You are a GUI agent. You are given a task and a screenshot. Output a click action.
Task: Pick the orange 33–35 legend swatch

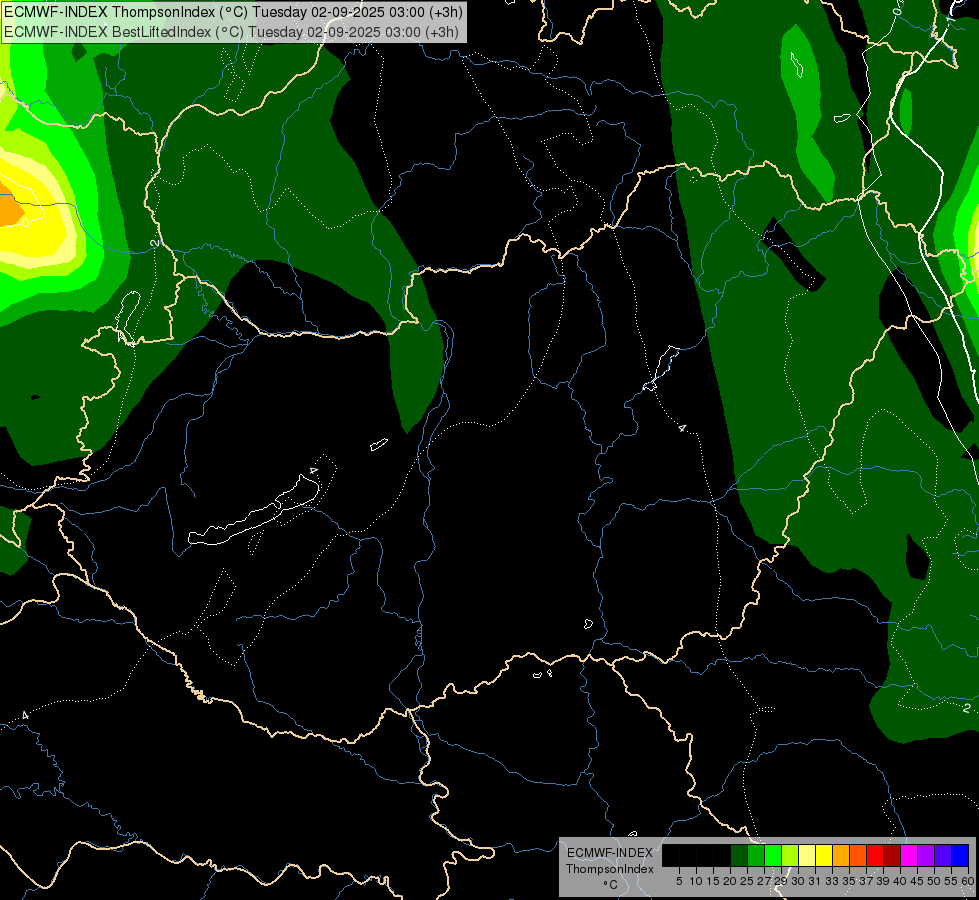click(841, 855)
